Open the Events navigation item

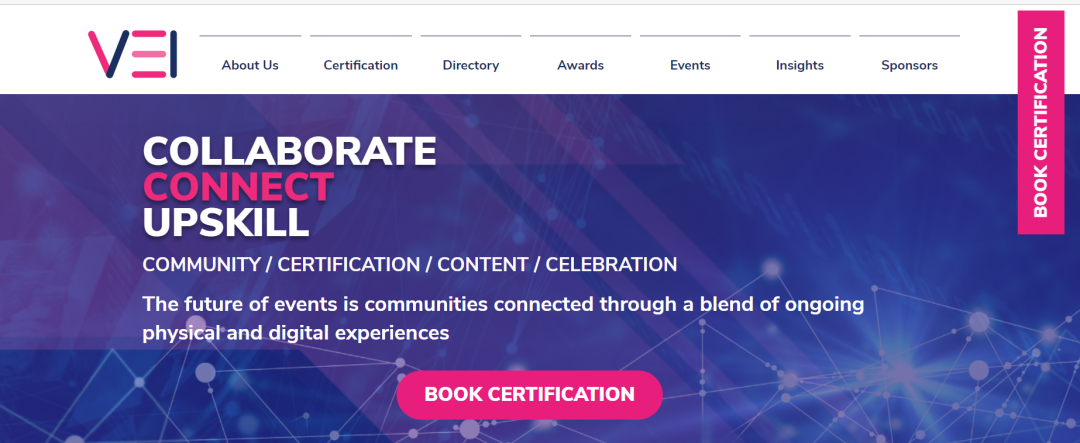[690, 65]
